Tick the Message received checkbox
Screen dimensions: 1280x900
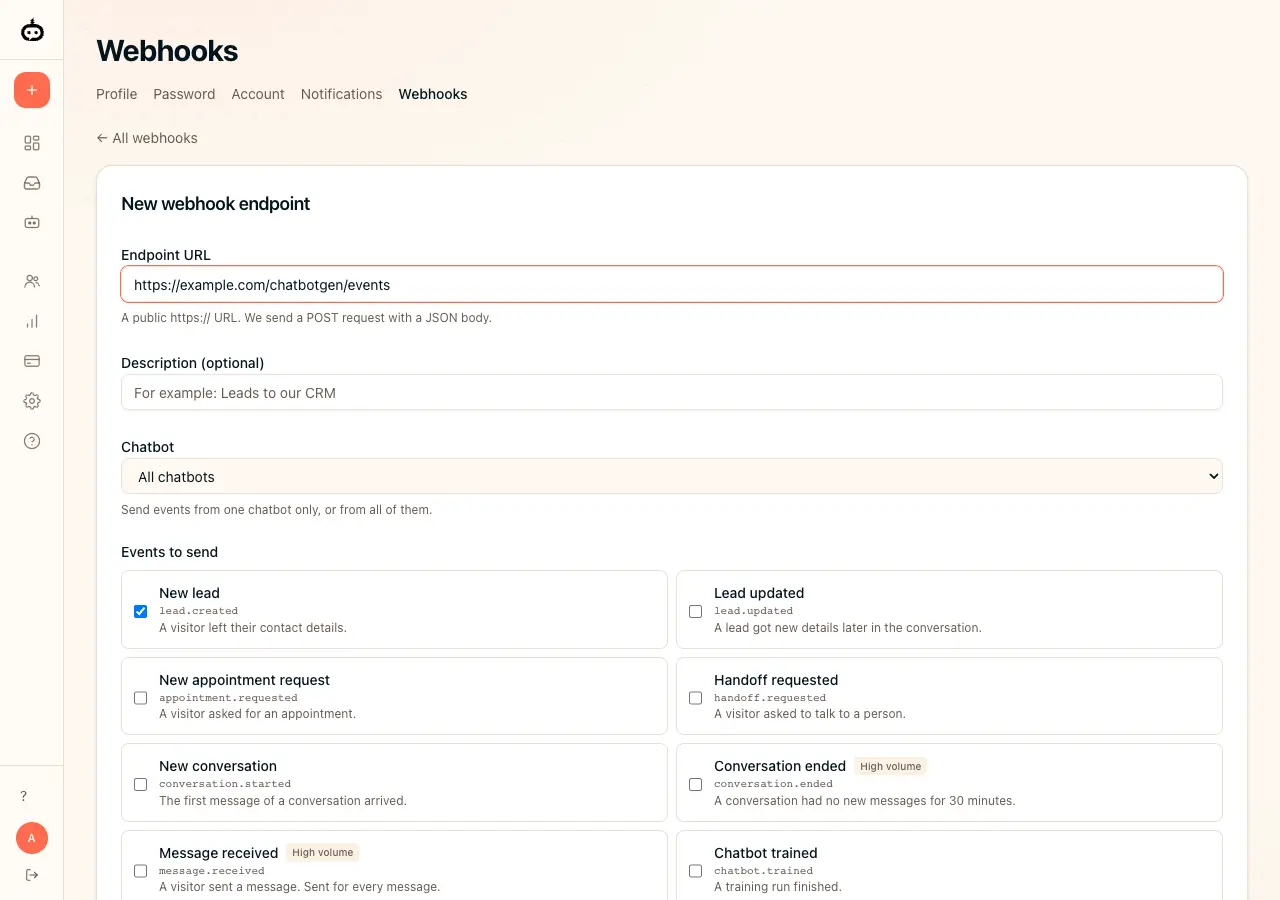141,871
